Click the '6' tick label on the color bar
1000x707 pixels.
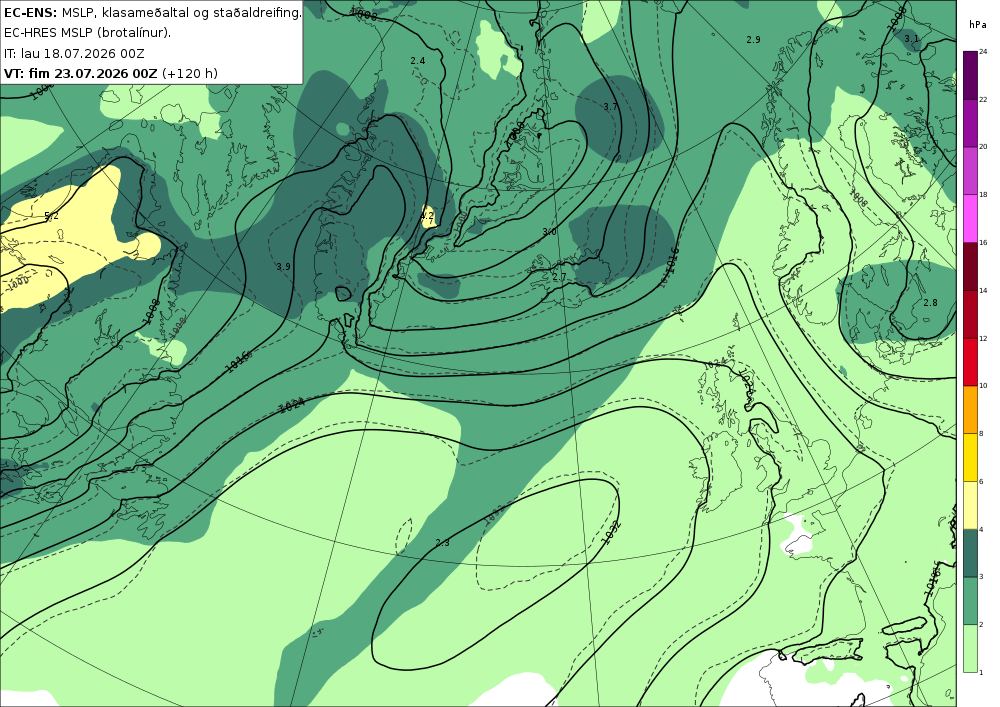981,481
